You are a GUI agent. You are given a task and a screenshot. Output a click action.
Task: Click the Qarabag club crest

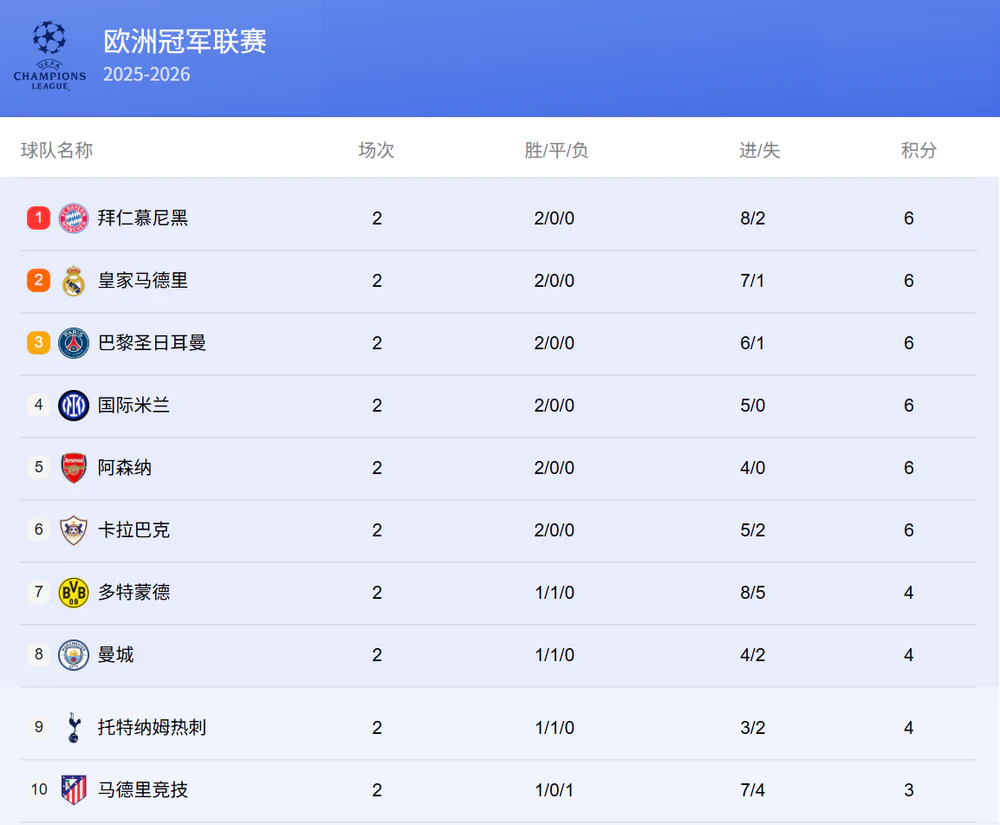(x=73, y=530)
